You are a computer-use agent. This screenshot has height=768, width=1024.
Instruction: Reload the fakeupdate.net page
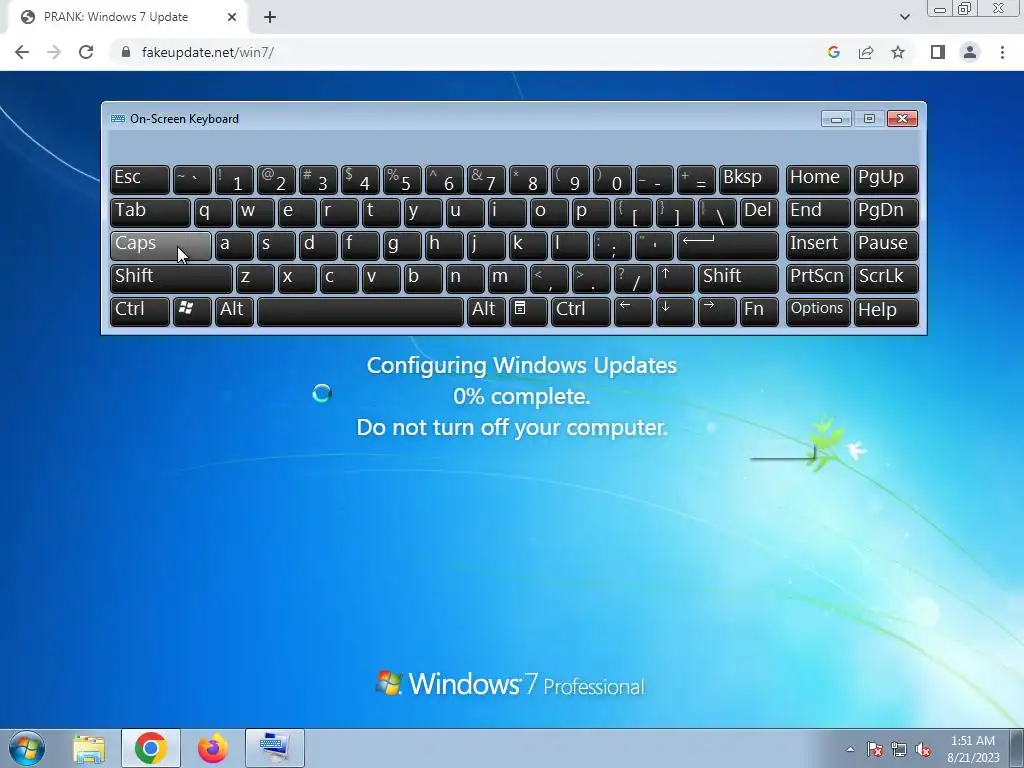click(86, 52)
